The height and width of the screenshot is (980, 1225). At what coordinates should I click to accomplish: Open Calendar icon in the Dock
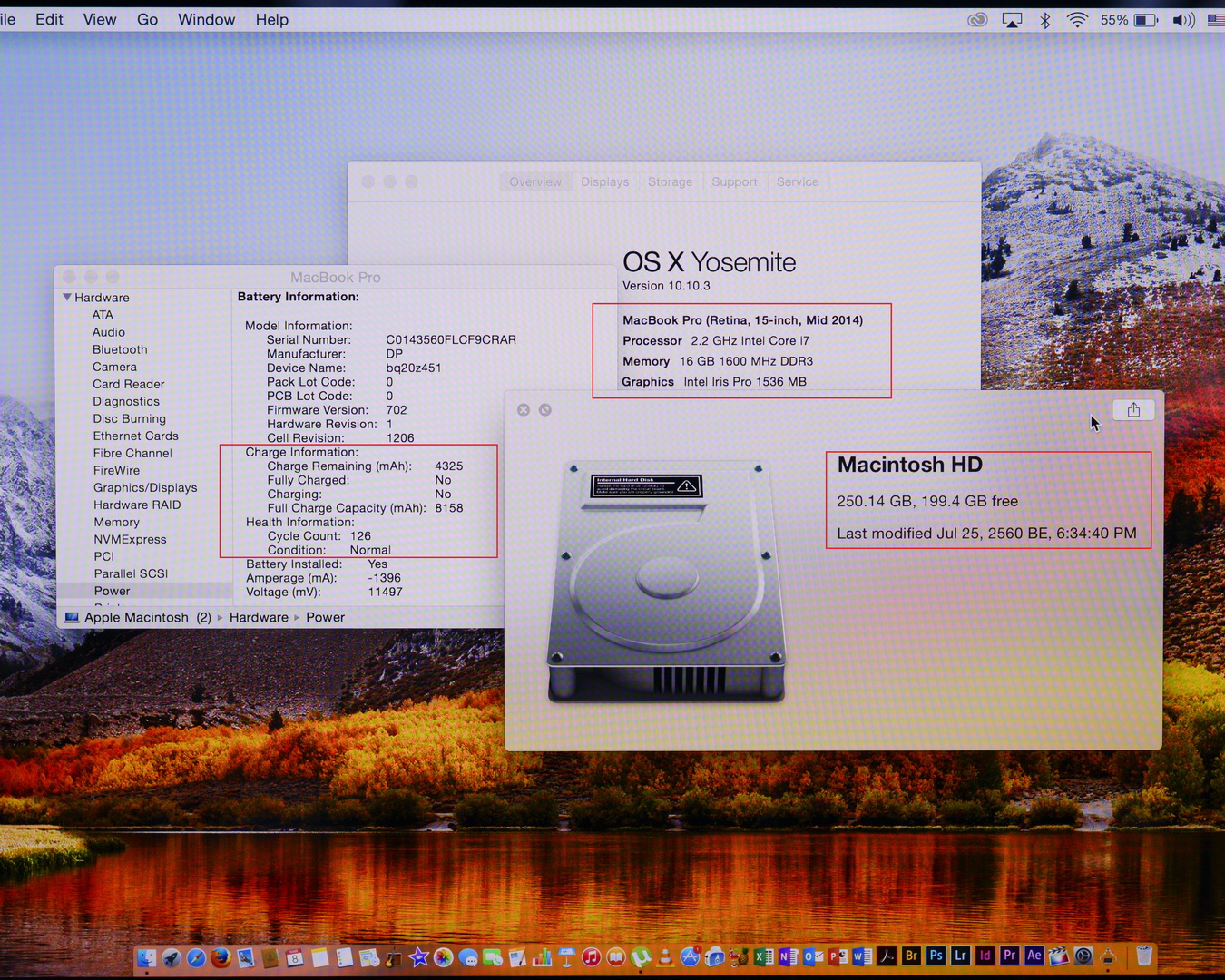[295, 957]
